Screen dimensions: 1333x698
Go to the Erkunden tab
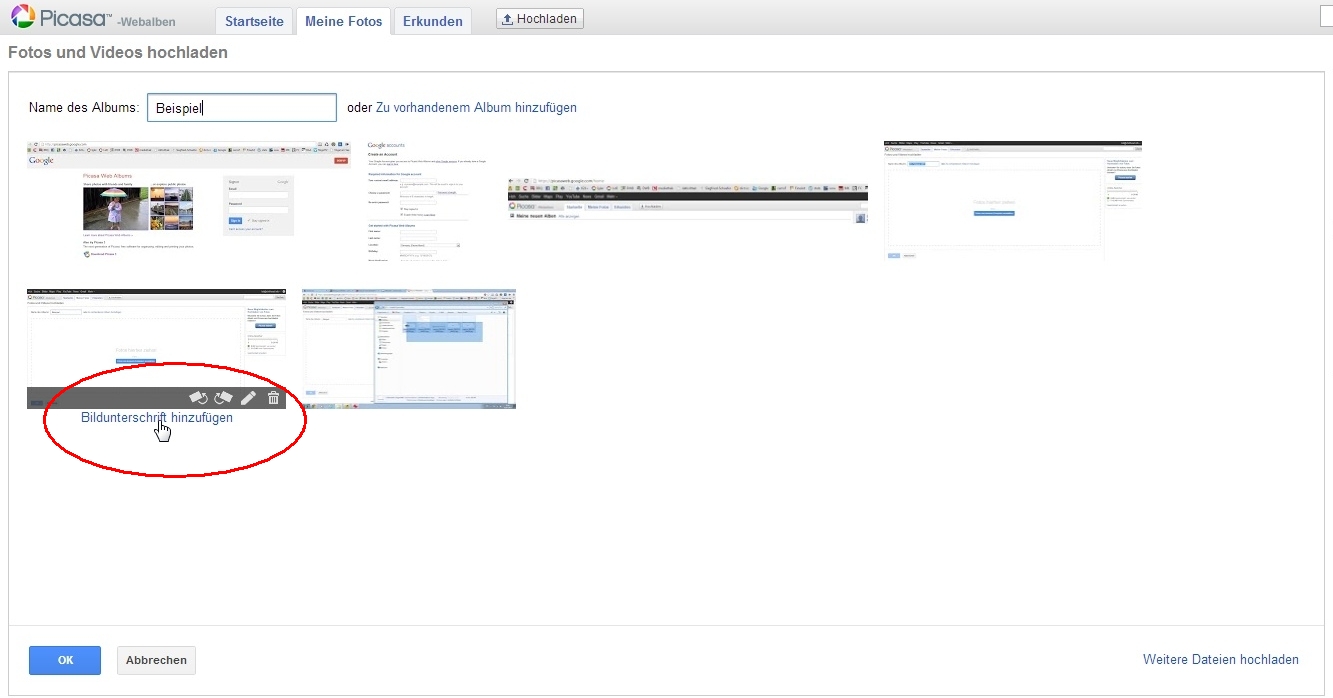432,21
